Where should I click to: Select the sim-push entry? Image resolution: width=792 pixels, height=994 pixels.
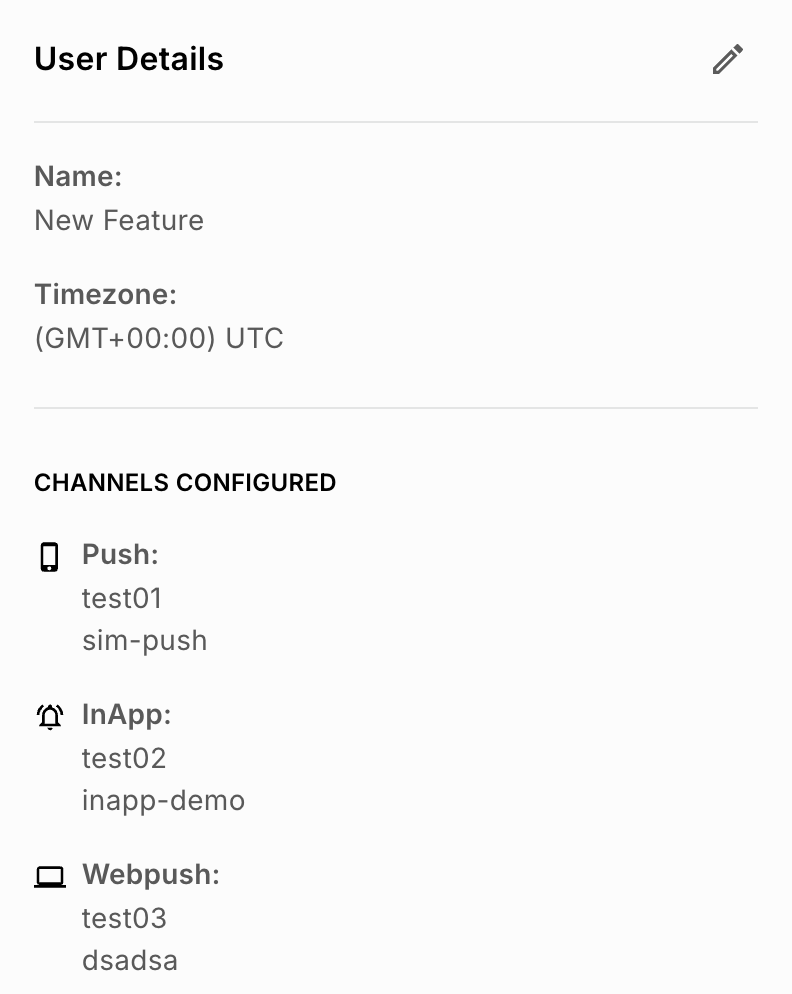[145, 641]
